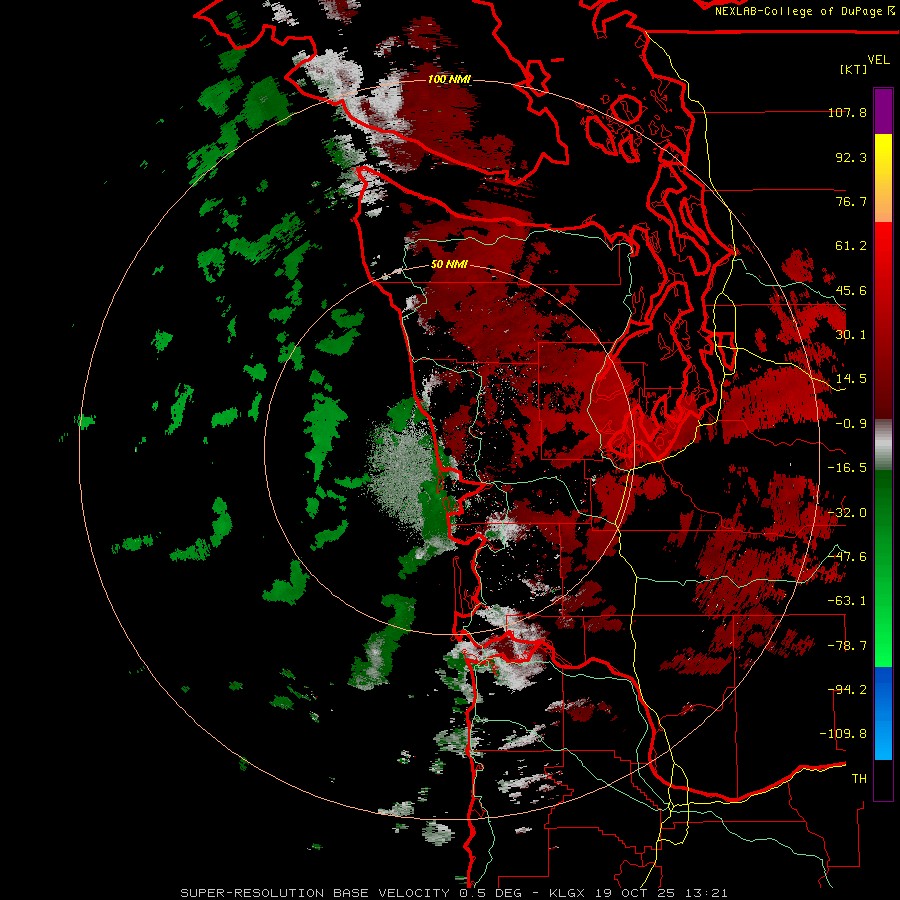Select the 92.3 scale value
The height and width of the screenshot is (900, 900).
point(851,157)
